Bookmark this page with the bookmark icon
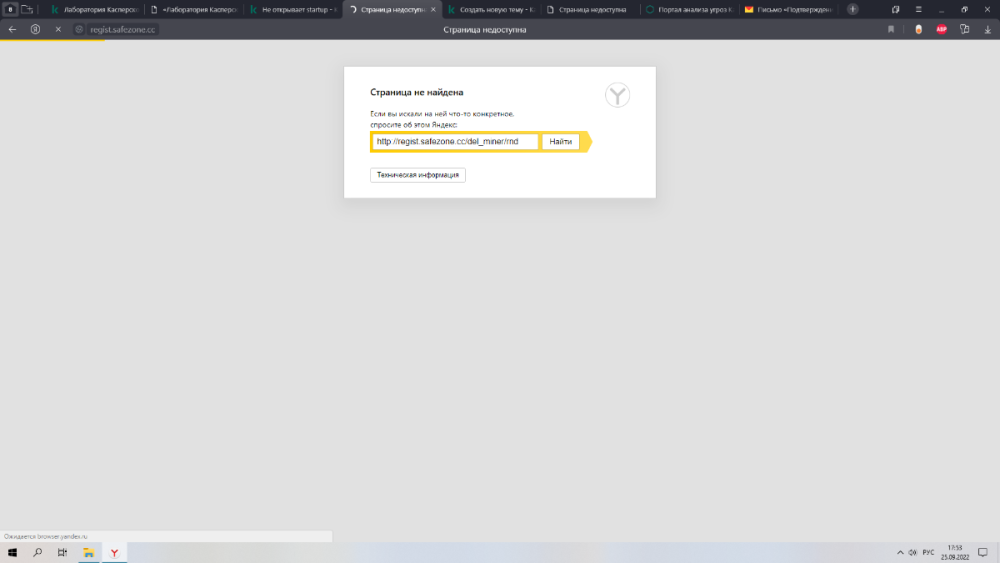 click(891, 29)
